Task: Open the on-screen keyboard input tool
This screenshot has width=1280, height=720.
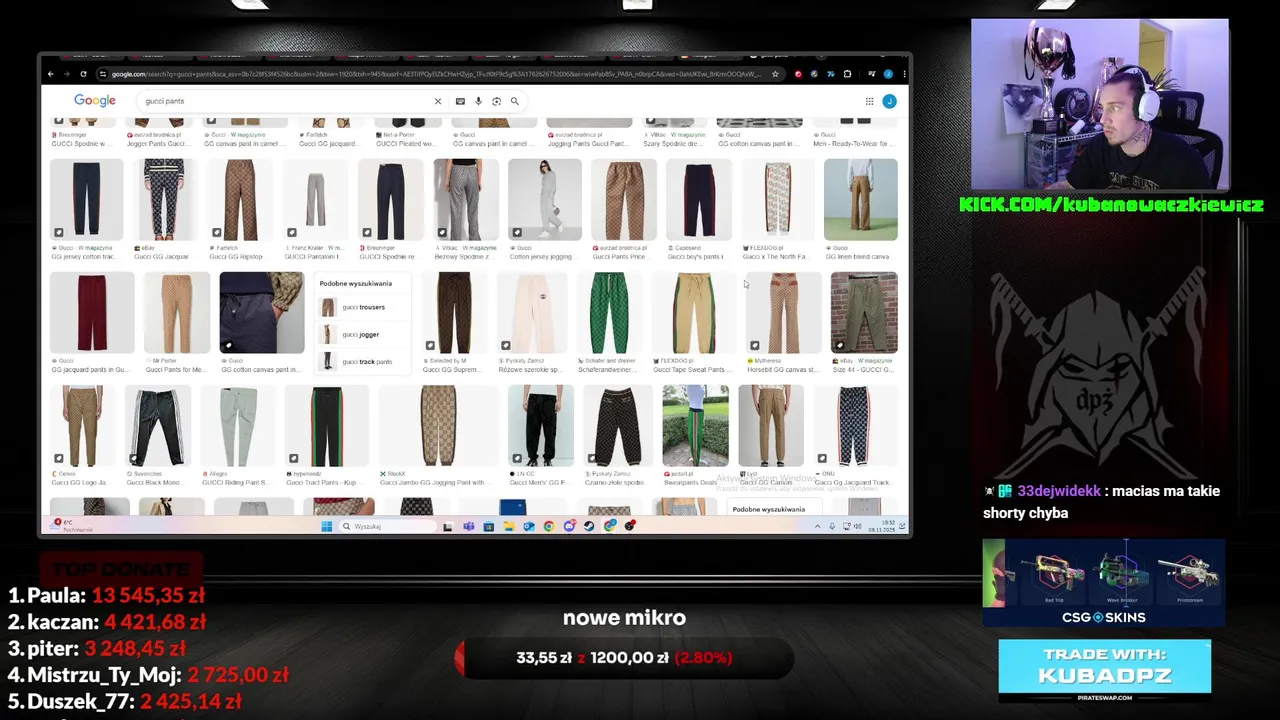Action: point(460,101)
